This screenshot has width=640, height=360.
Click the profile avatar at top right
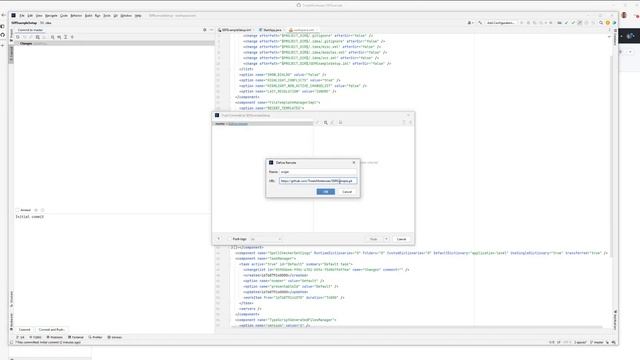point(624,16)
